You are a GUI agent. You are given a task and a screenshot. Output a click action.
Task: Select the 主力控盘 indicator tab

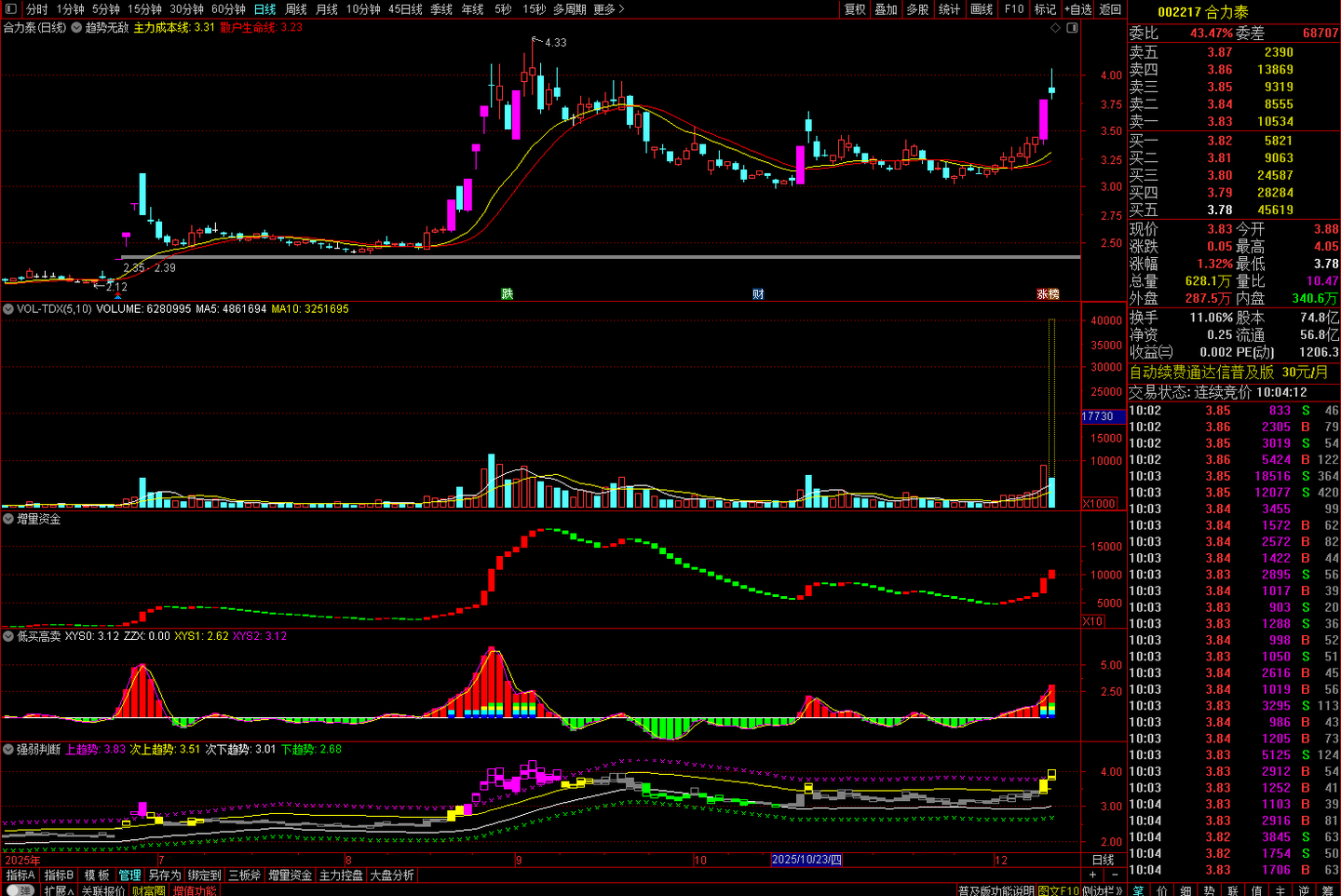(341, 876)
